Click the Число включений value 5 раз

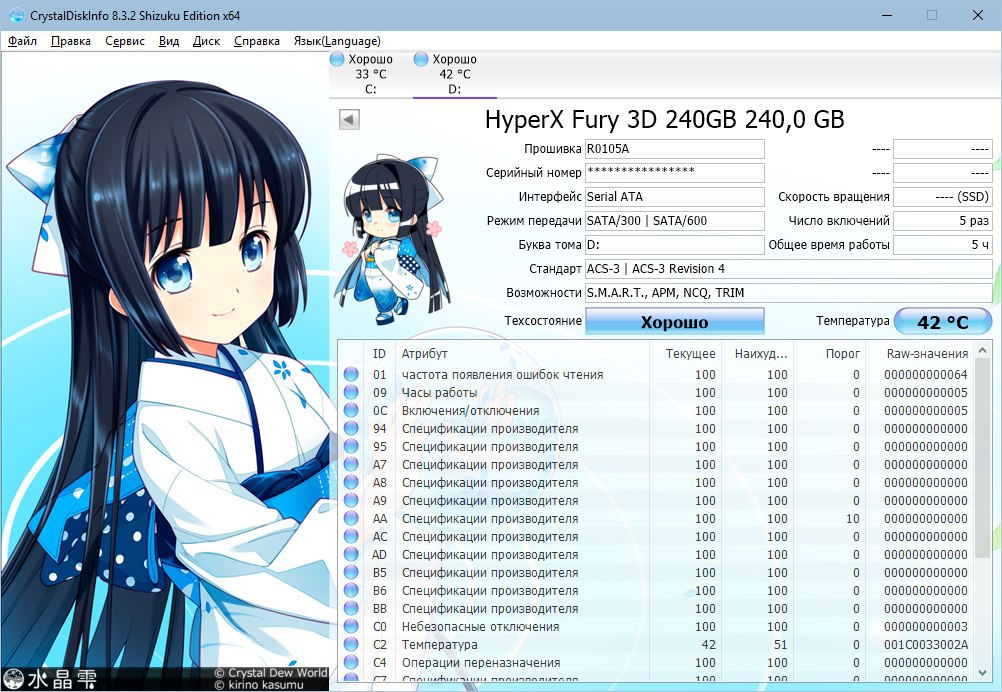coord(943,221)
